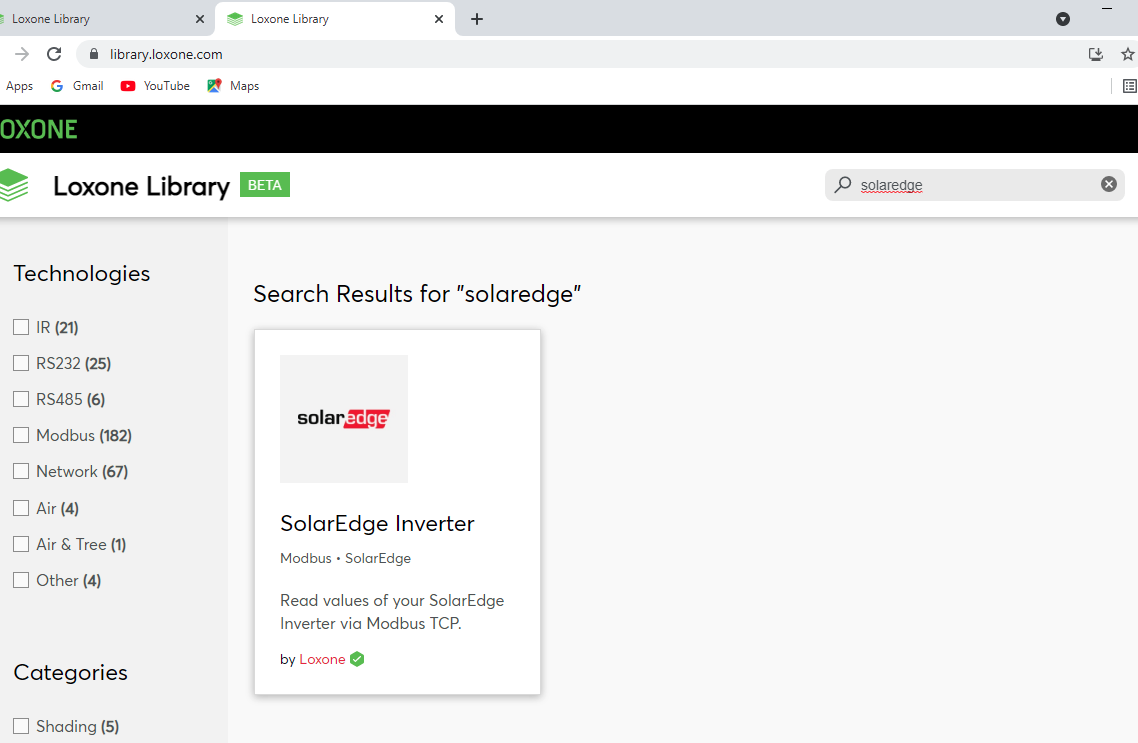Open the Maps bookmark
The image size is (1138, 743).
tap(233, 86)
